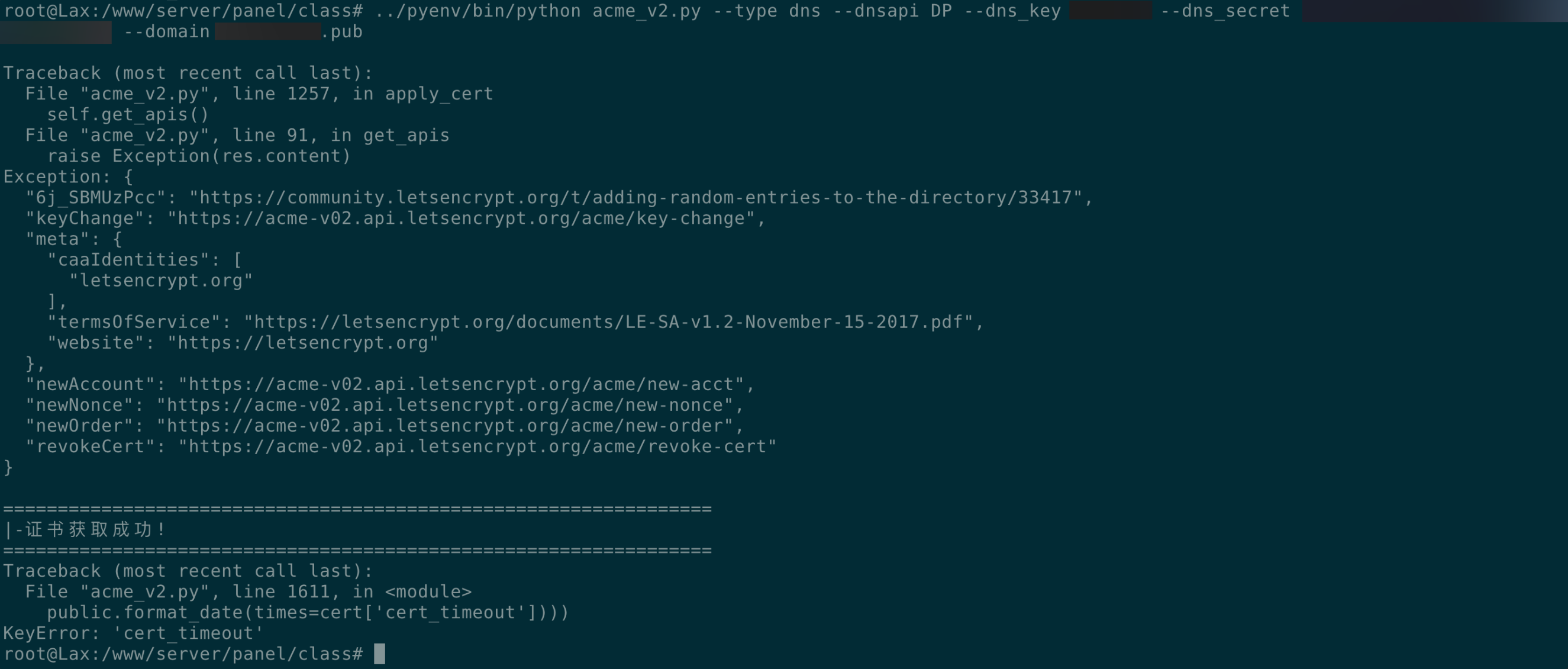This screenshot has height=669, width=1568.
Task: Click the 'line 1611, in <module>' text
Action: coord(352,591)
